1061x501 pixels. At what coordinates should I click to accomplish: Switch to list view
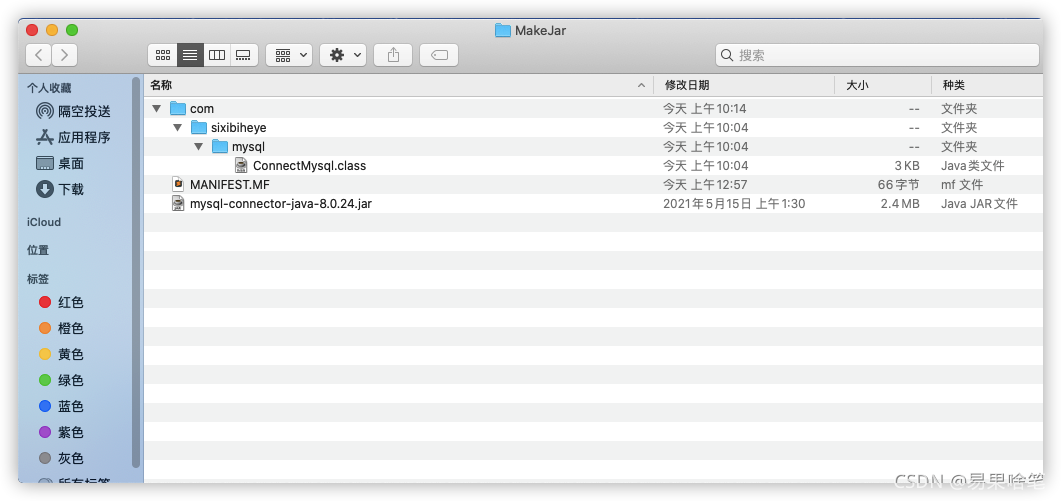pyautogui.click(x=190, y=55)
